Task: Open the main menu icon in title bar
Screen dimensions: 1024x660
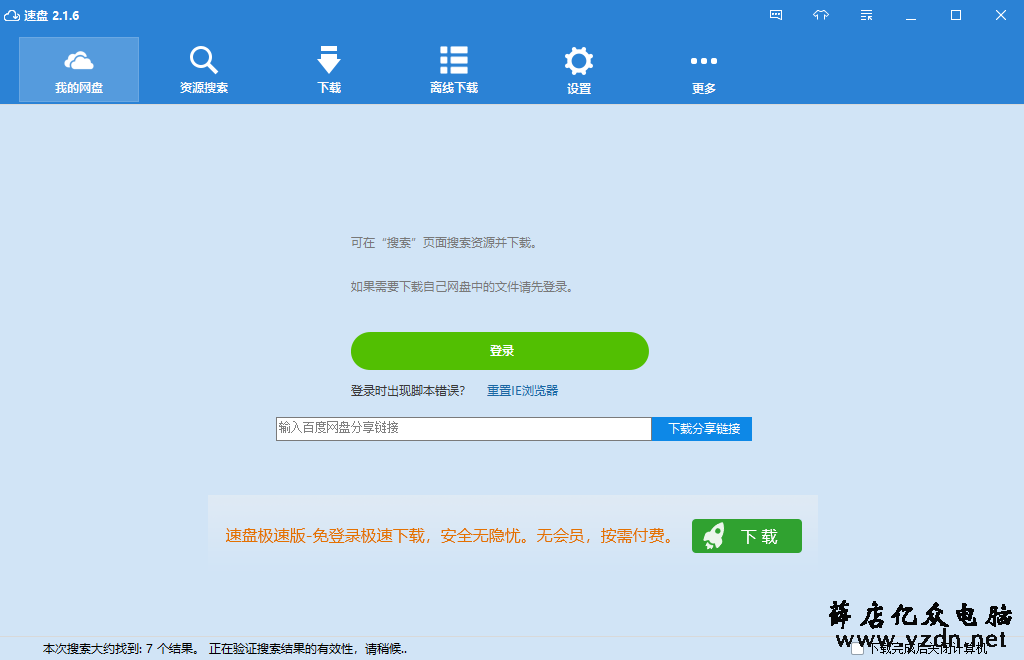Action: point(867,15)
